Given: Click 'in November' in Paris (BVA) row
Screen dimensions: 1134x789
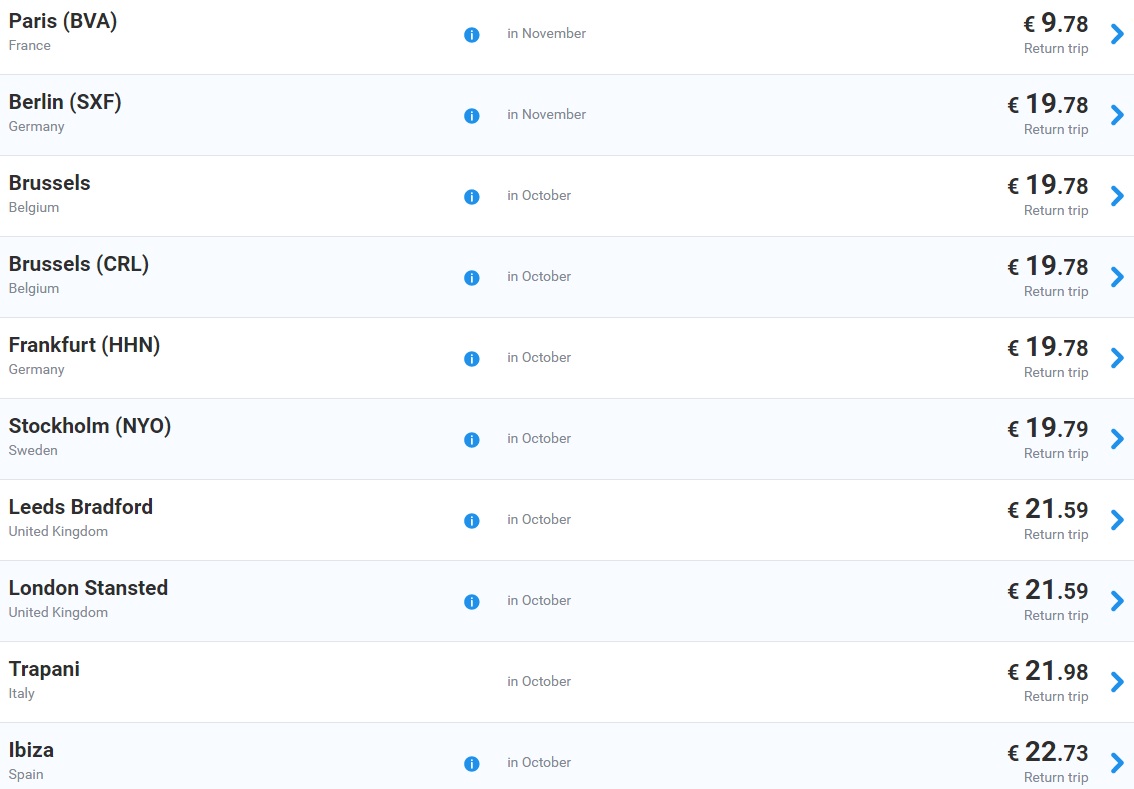Looking at the screenshot, I should point(546,34).
